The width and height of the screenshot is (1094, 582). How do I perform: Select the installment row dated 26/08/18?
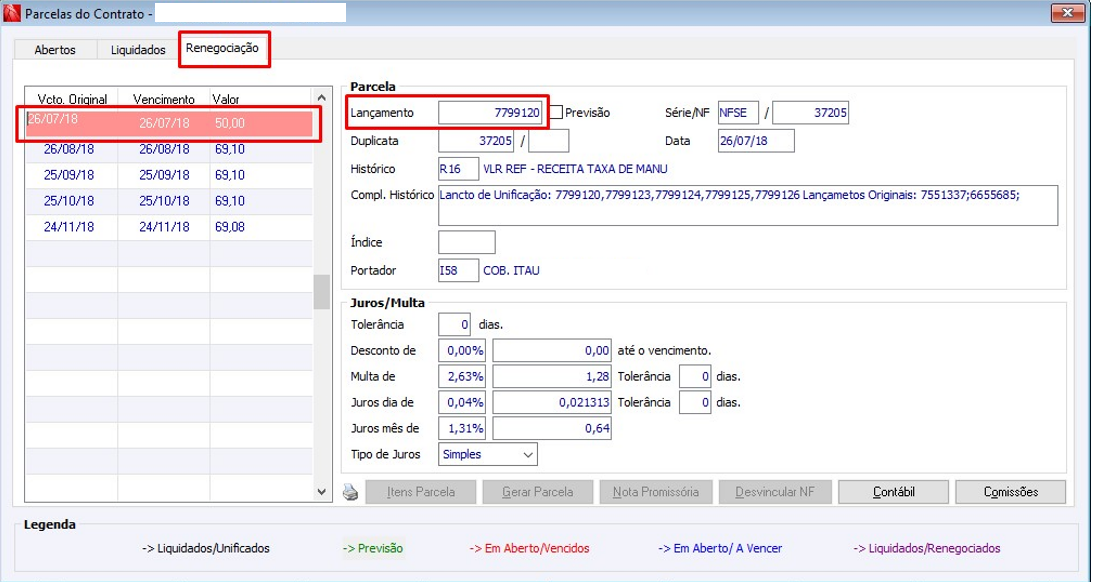[x=170, y=149]
